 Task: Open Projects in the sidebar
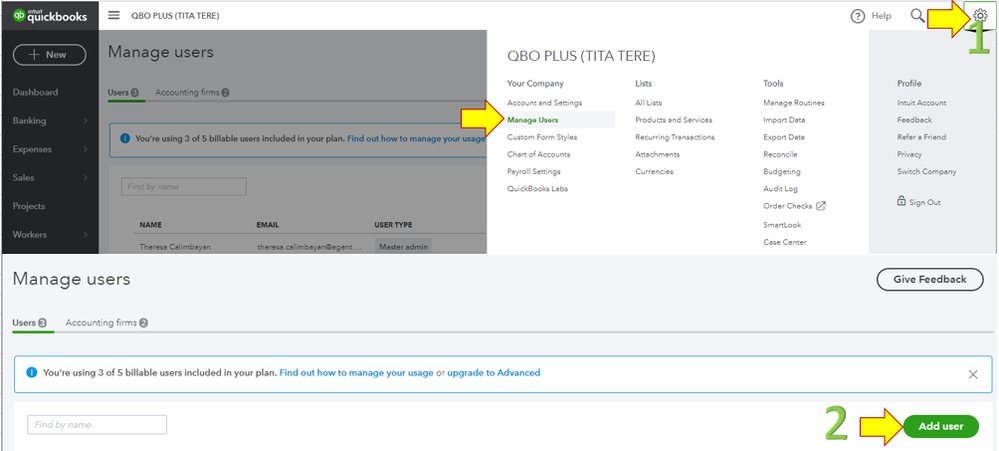point(29,206)
